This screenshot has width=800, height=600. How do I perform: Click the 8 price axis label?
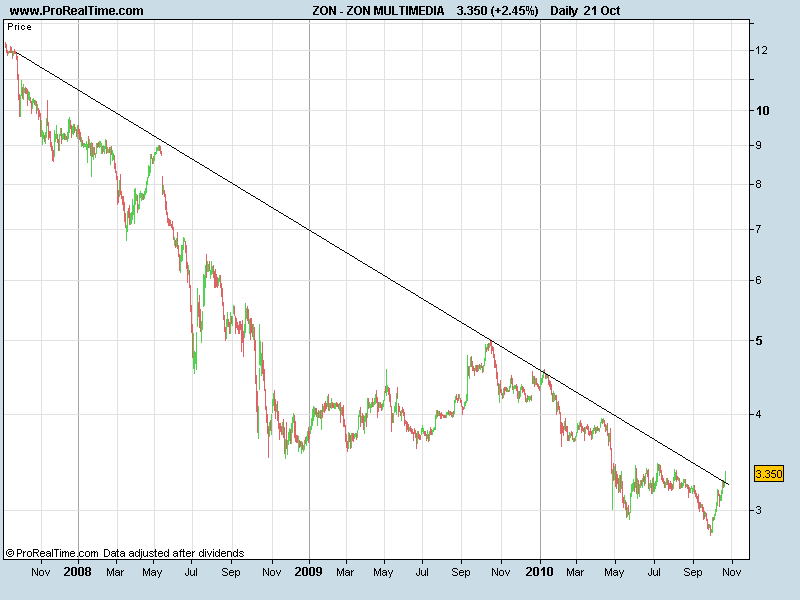[x=759, y=184]
